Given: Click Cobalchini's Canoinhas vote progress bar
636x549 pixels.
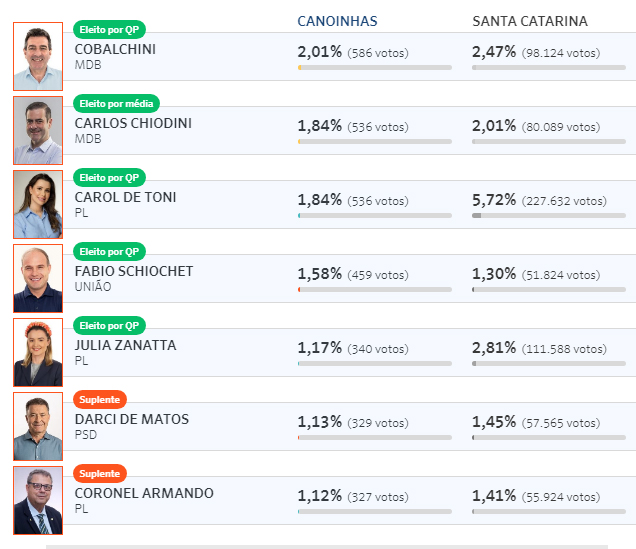Looking at the screenshot, I should click(375, 68).
